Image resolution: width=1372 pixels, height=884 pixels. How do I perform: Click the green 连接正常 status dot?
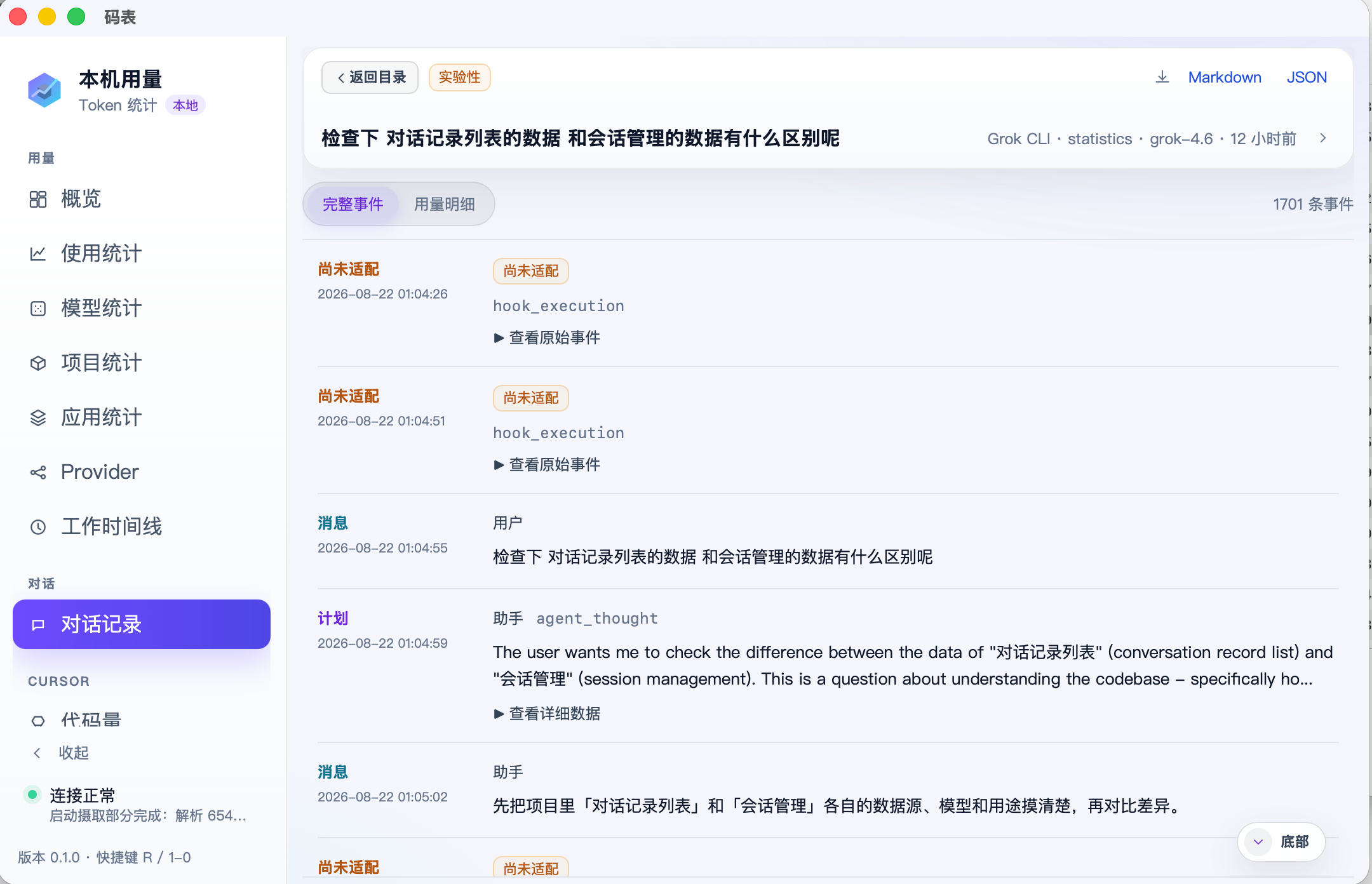coord(32,794)
